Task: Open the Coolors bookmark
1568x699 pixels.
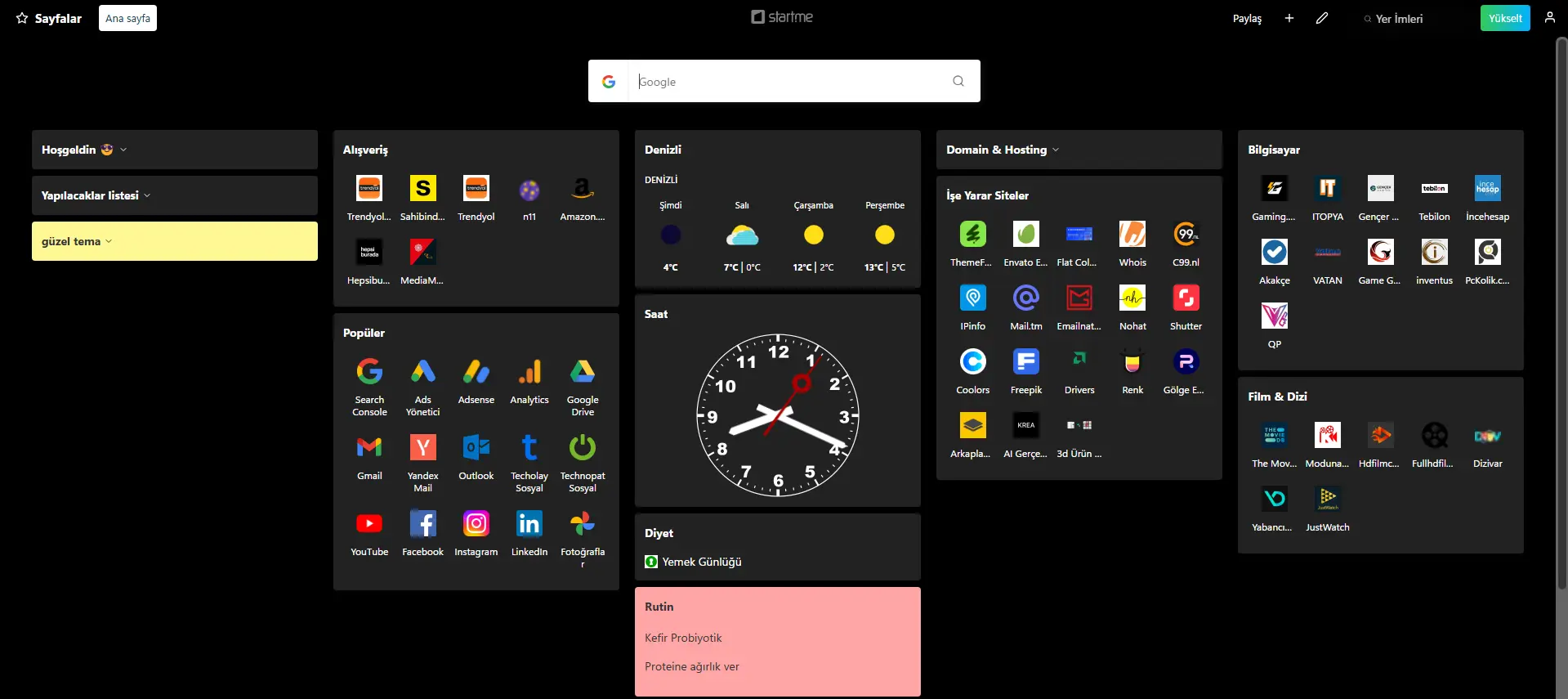Action: click(x=973, y=362)
